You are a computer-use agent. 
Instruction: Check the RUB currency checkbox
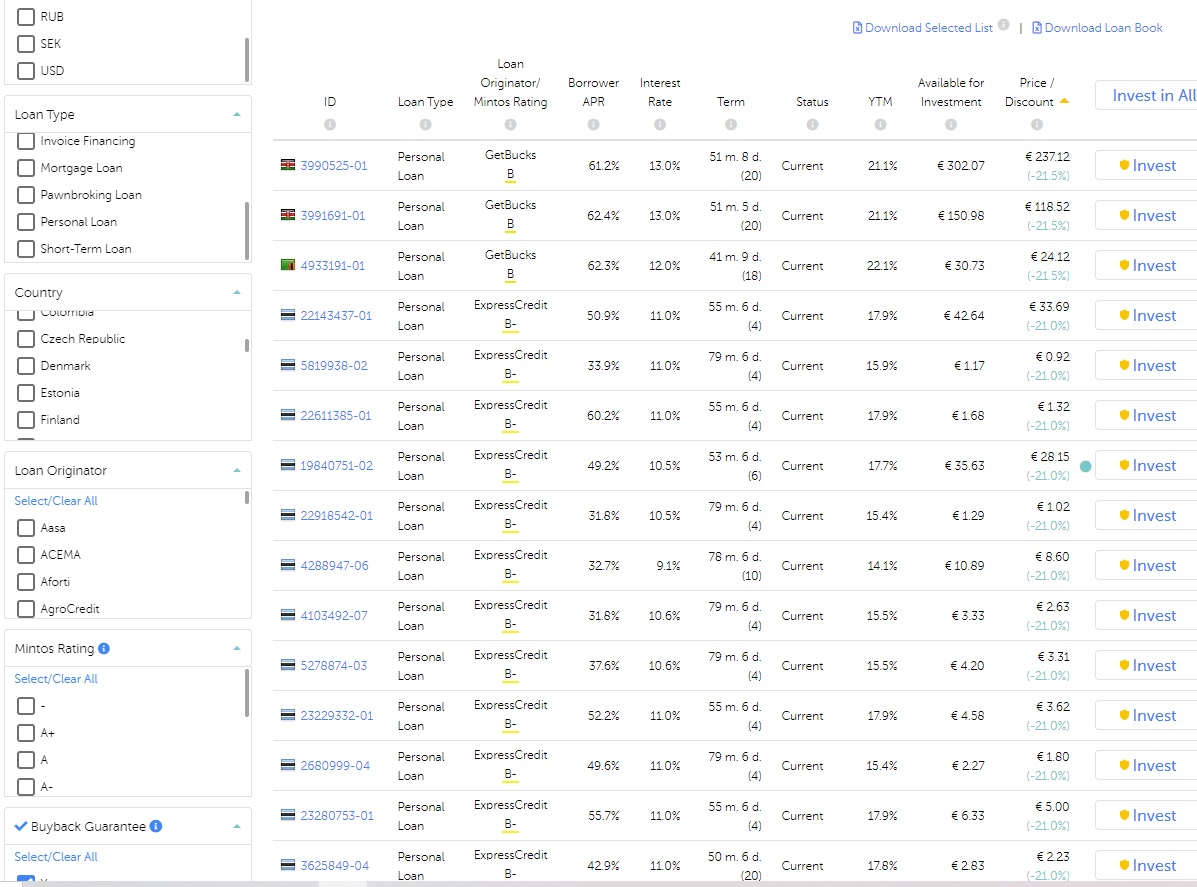(x=26, y=17)
